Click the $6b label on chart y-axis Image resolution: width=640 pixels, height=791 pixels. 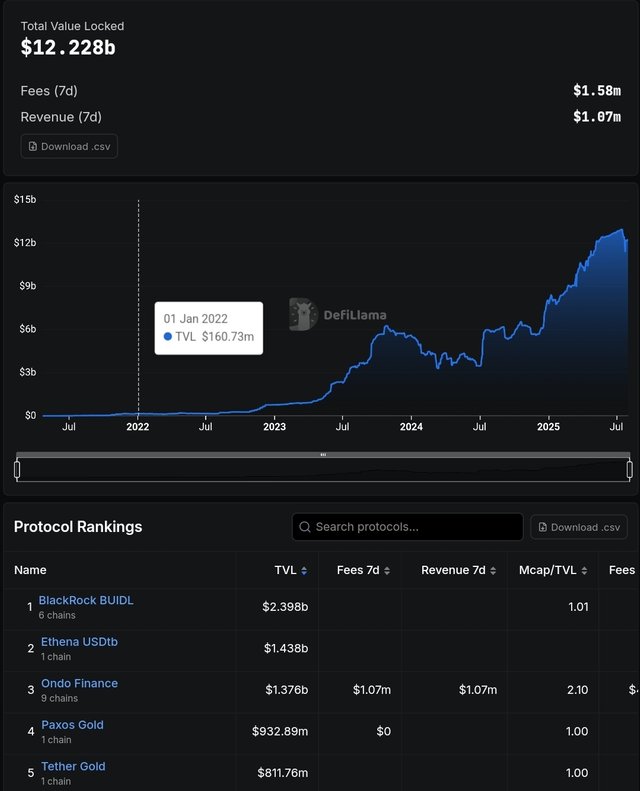(28, 329)
